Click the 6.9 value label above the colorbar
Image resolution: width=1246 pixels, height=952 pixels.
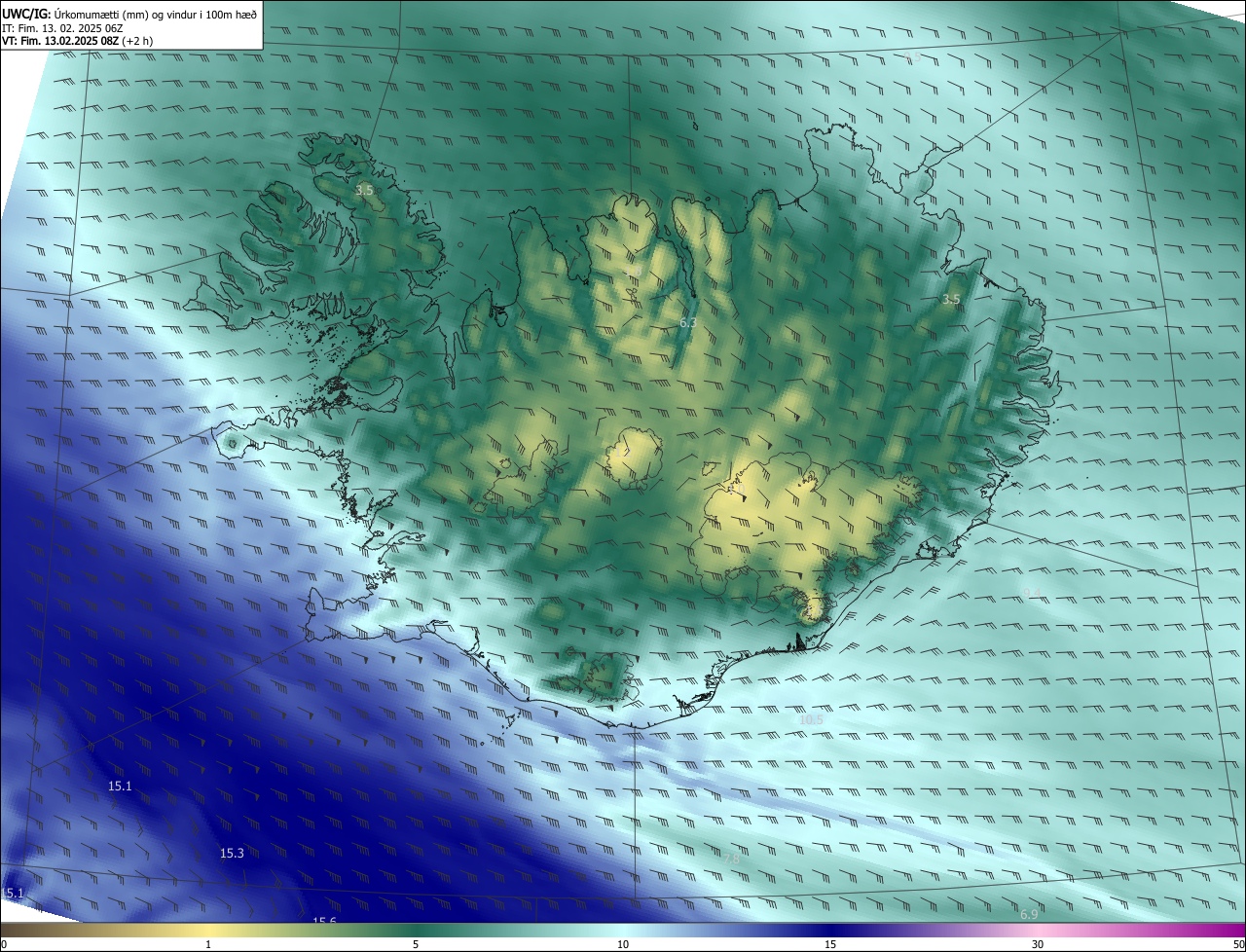[x=1029, y=914]
